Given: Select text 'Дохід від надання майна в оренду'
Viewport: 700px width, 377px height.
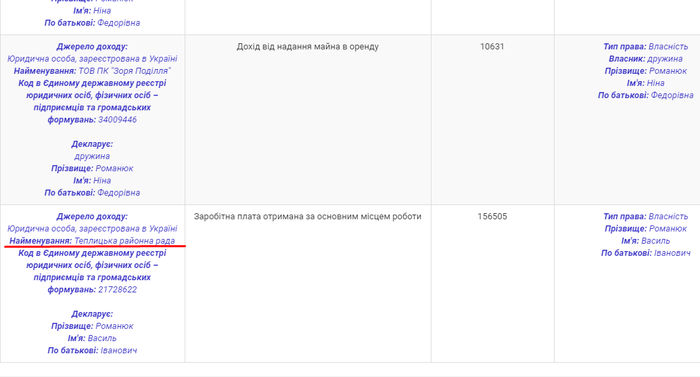Looking at the screenshot, I should pyautogui.click(x=308, y=46).
